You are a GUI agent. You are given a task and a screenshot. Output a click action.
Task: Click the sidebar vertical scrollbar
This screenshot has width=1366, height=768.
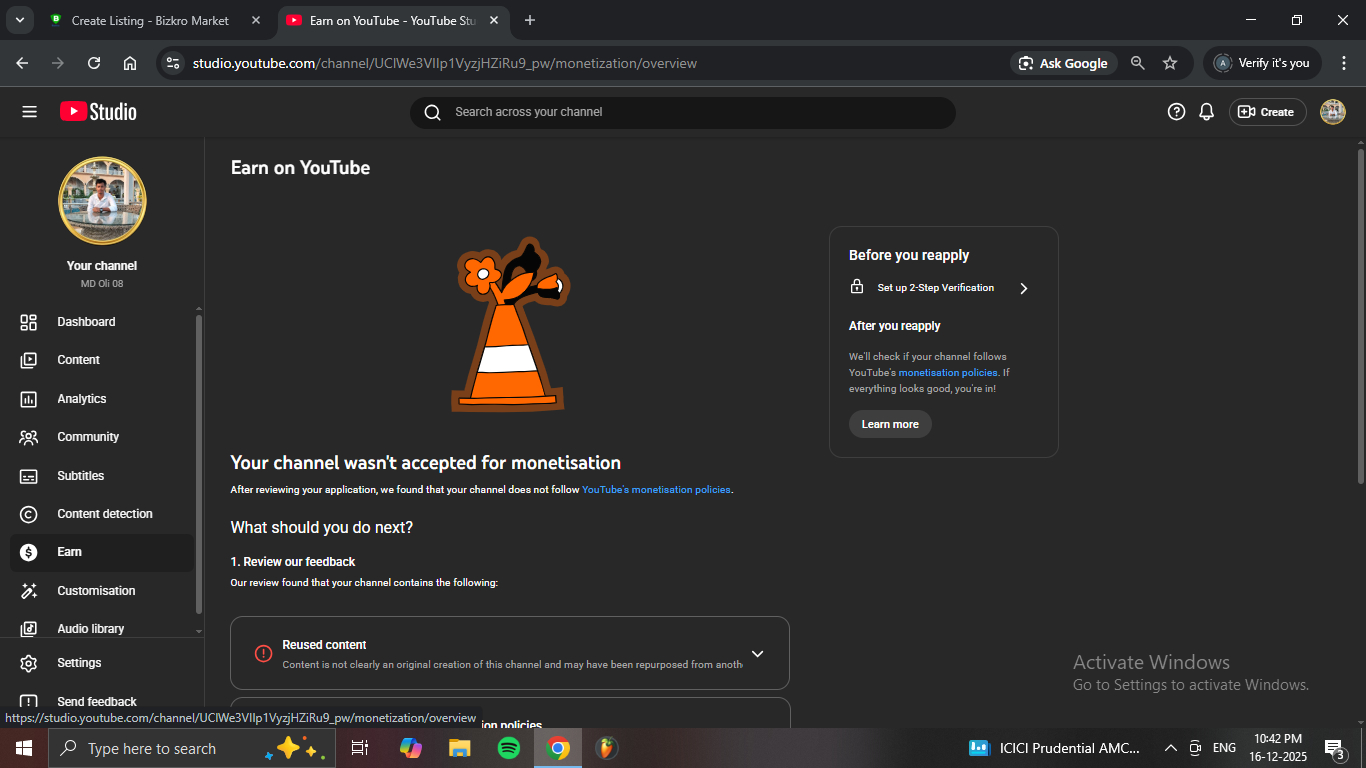198,460
